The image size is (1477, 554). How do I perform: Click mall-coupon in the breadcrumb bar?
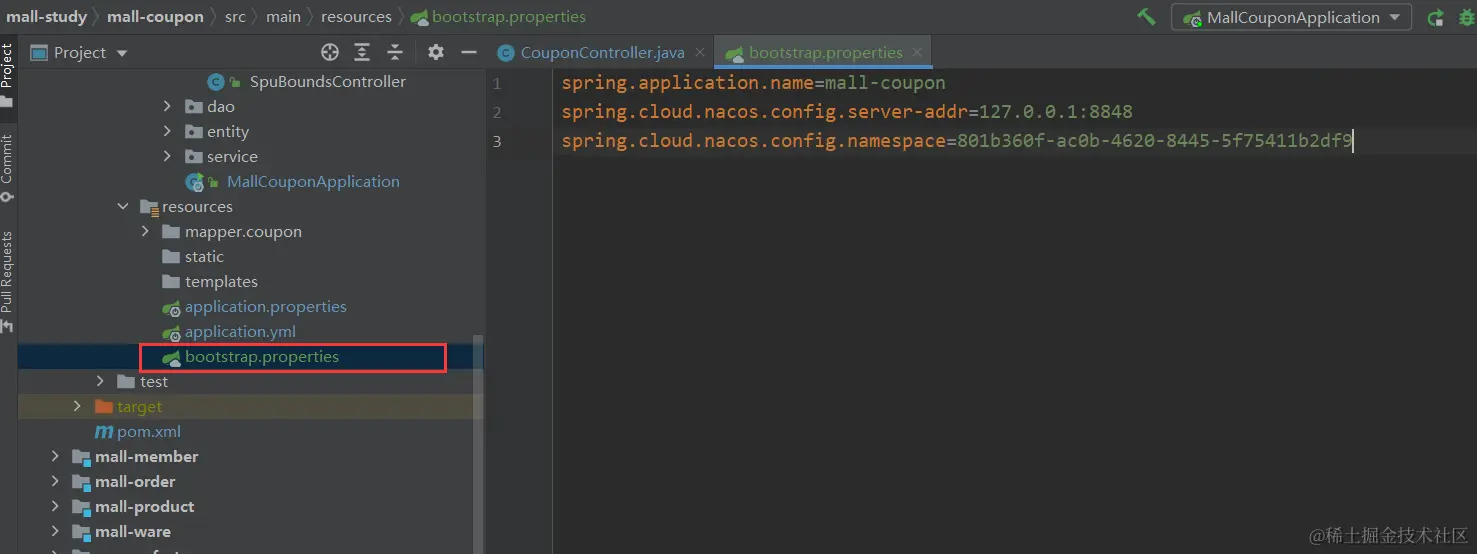point(155,17)
